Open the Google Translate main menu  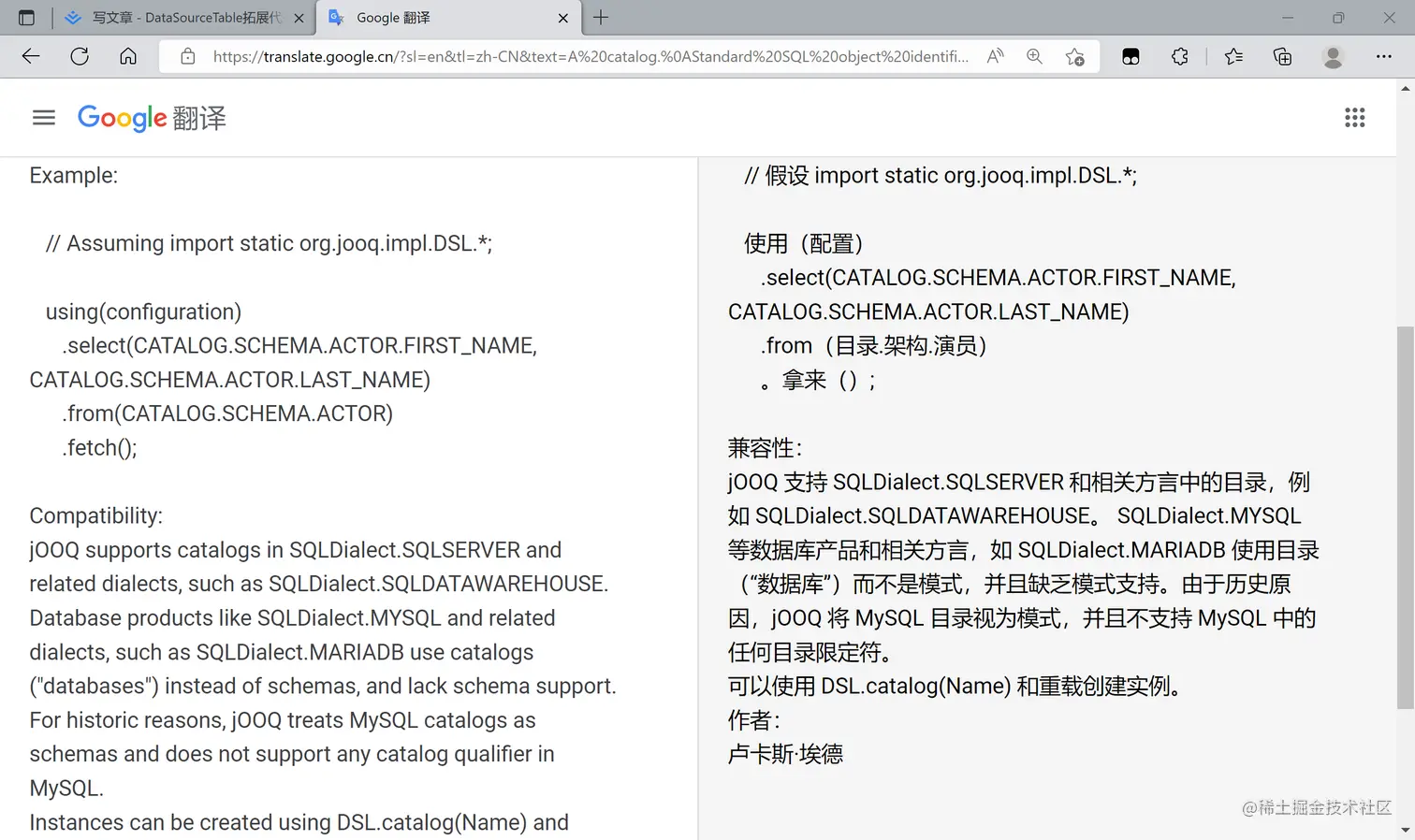click(x=44, y=118)
